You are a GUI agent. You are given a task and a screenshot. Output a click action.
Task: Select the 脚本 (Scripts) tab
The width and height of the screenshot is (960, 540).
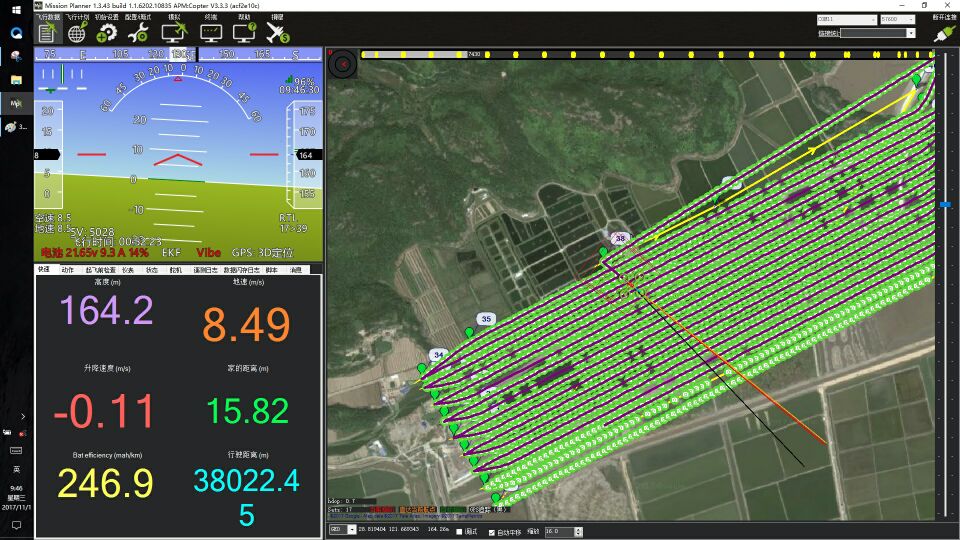272,270
